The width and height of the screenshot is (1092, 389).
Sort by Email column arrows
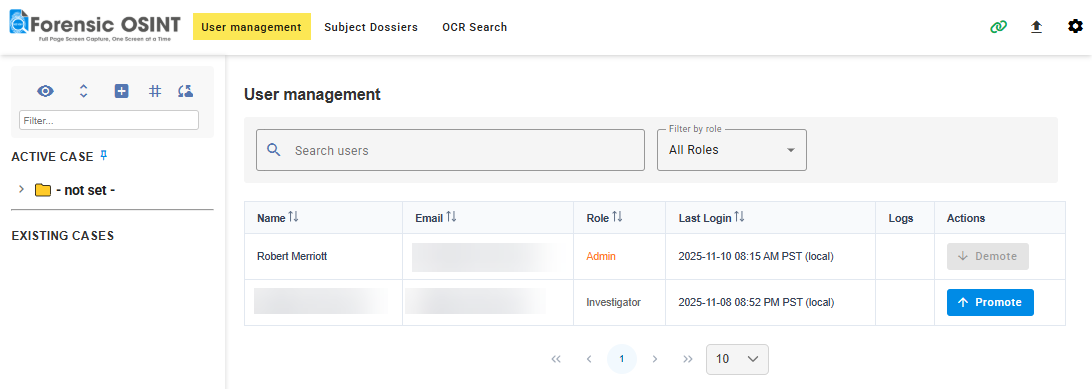tap(451, 217)
